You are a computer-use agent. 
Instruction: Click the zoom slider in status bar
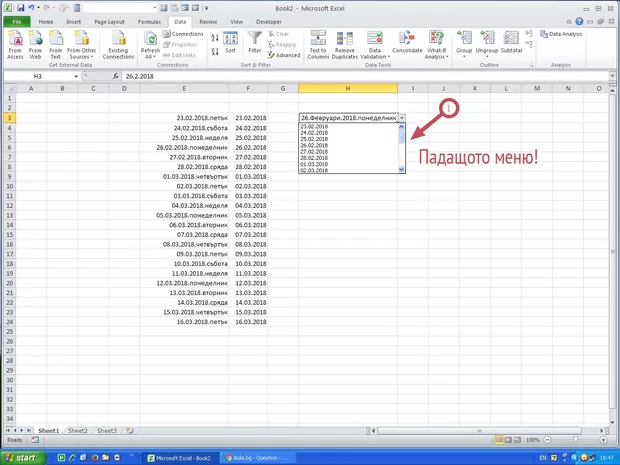click(575, 440)
